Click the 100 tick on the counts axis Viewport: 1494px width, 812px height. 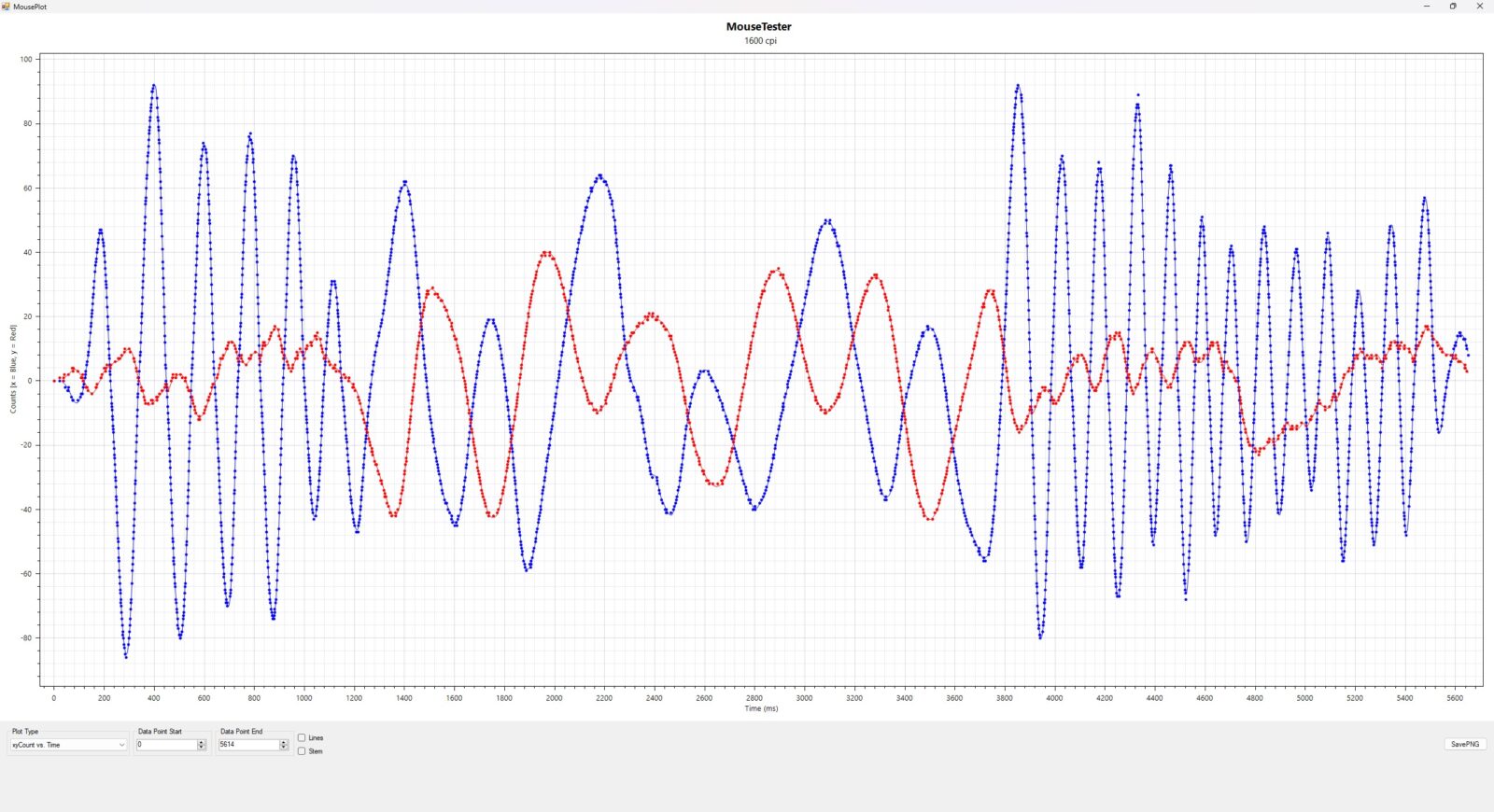click(x=26, y=59)
